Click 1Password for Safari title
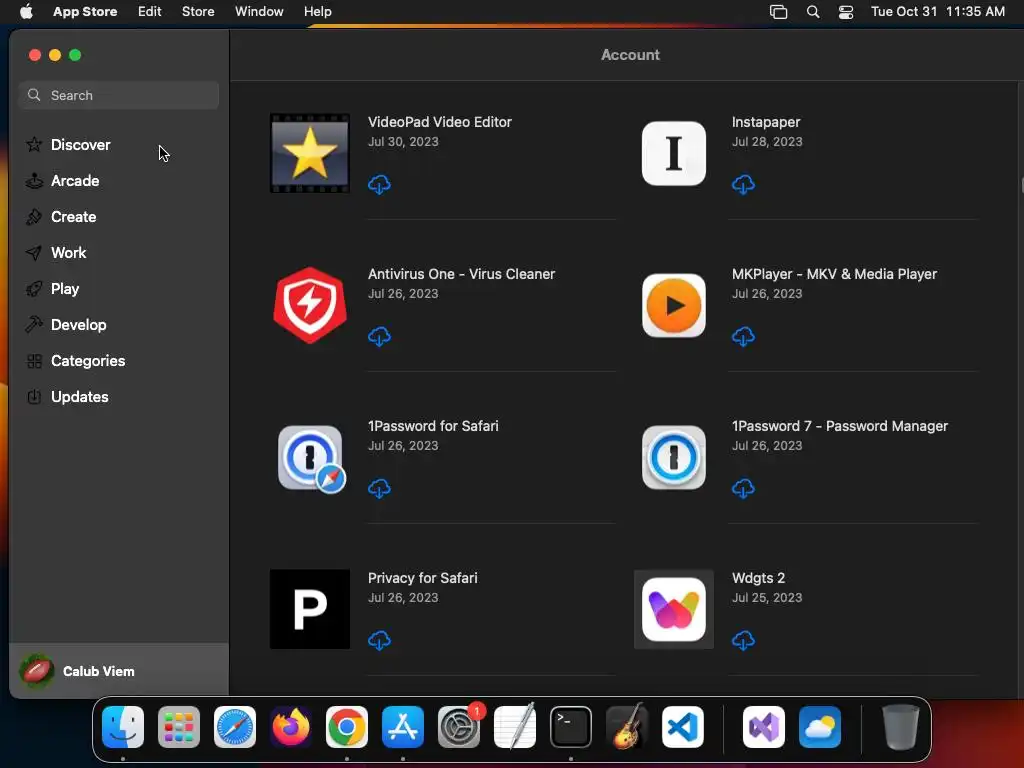 tap(433, 426)
